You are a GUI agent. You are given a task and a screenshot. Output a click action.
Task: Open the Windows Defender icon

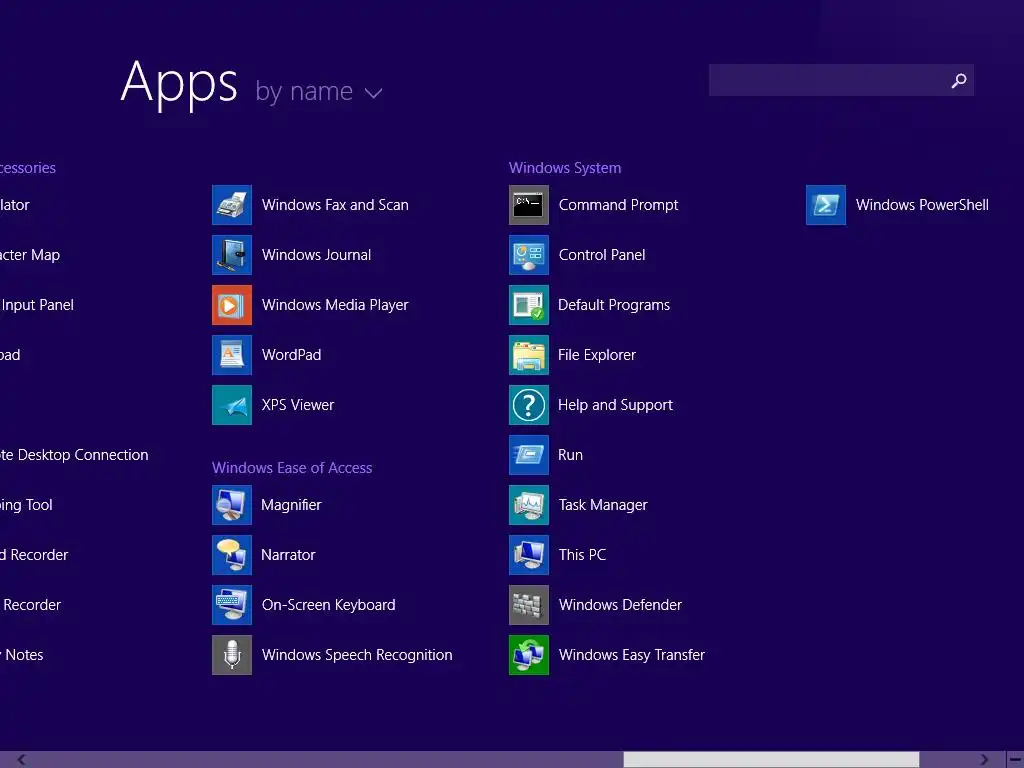pos(529,605)
